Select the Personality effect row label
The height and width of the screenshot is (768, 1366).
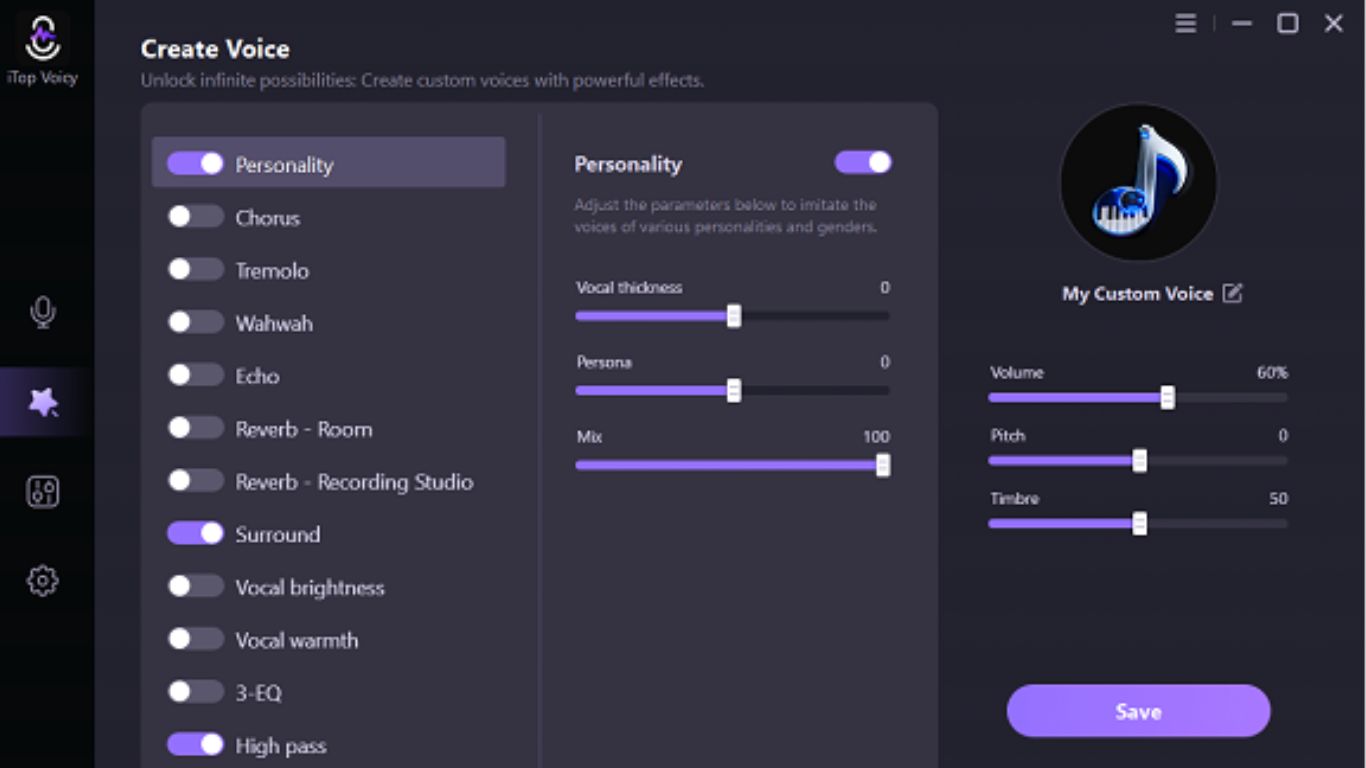(x=284, y=165)
